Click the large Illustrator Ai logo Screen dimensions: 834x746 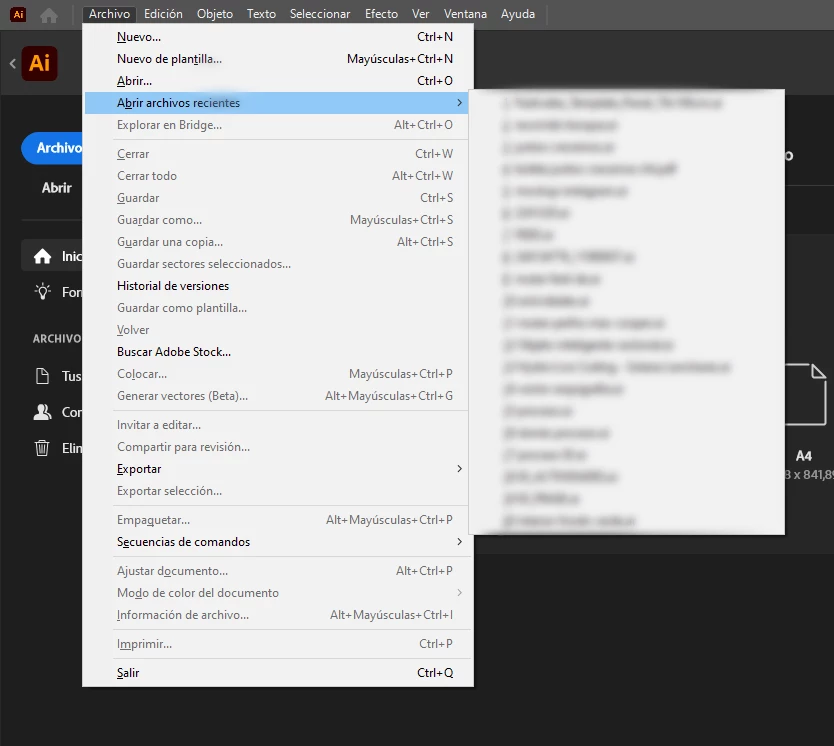click(39, 63)
